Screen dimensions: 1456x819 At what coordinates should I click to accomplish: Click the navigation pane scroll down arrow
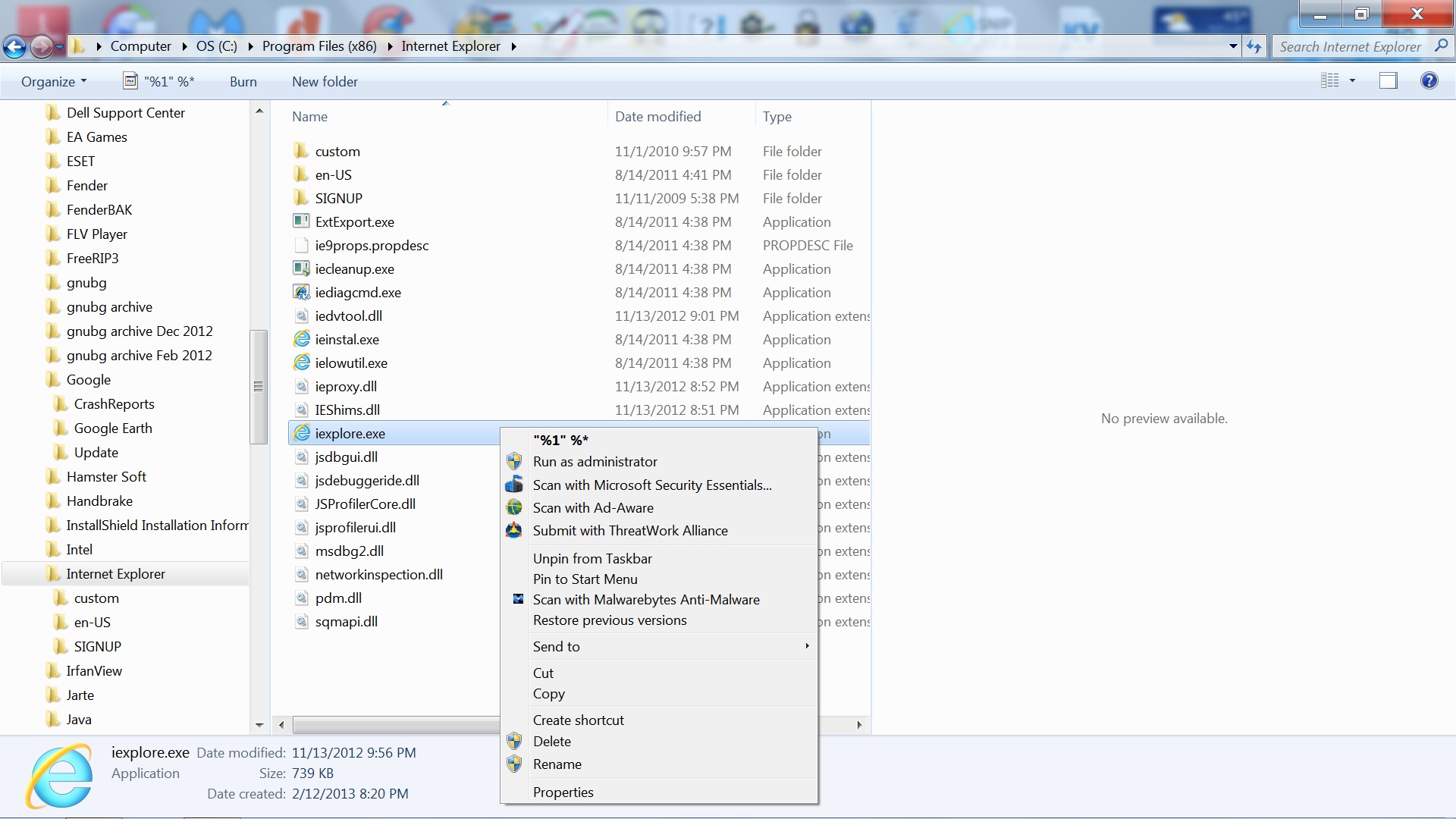pyautogui.click(x=259, y=725)
